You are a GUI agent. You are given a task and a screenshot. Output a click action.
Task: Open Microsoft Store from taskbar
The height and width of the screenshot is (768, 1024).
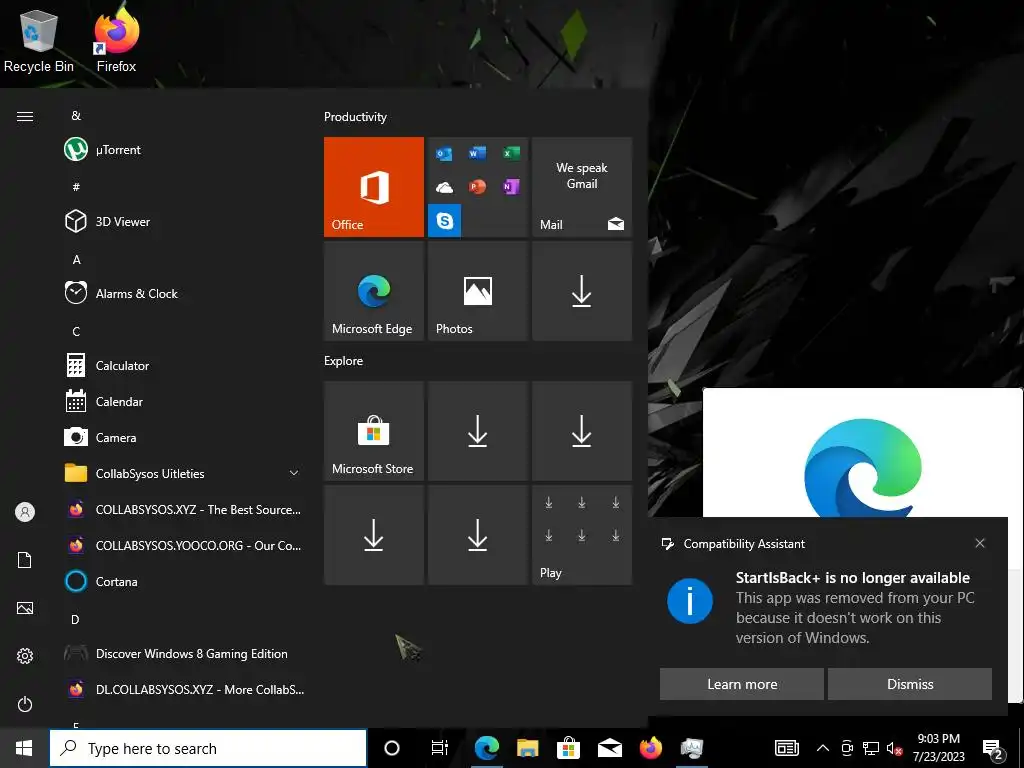click(x=568, y=748)
